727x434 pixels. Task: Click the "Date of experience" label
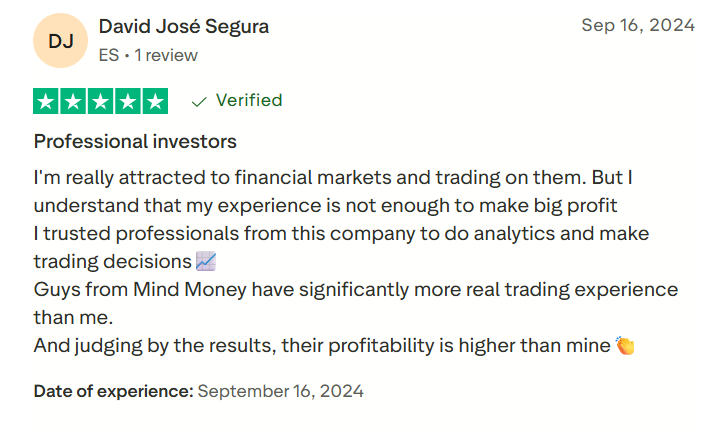tap(113, 391)
